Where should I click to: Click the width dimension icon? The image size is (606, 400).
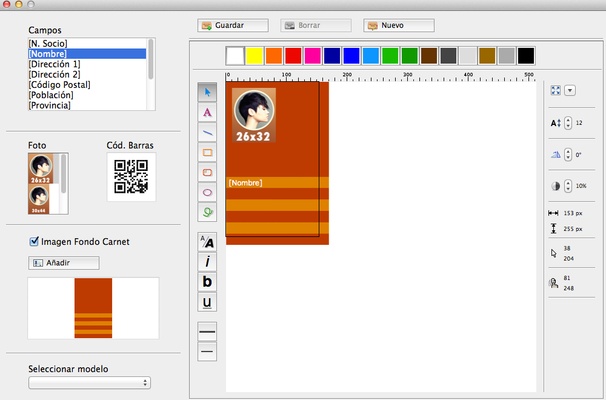pos(553,213)
